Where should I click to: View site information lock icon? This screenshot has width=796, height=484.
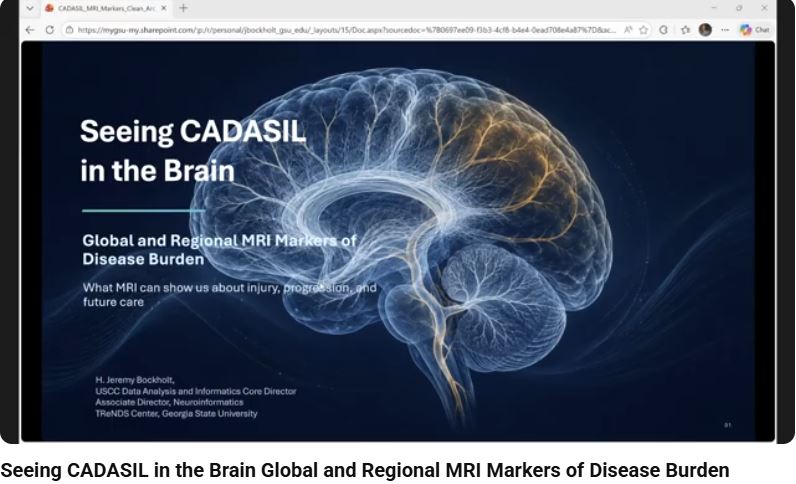(69, 30)
